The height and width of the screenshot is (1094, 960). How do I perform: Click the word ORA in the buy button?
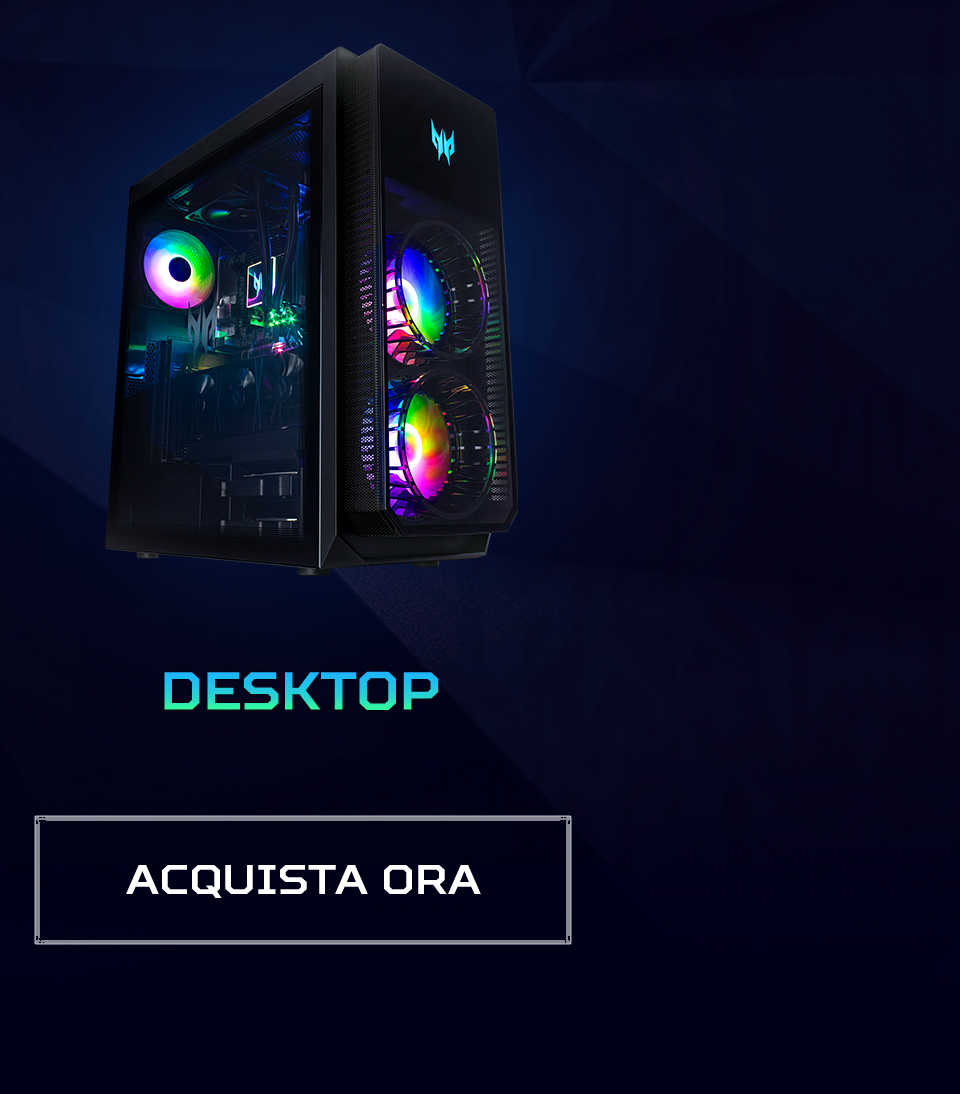click(x=432, y=879)
